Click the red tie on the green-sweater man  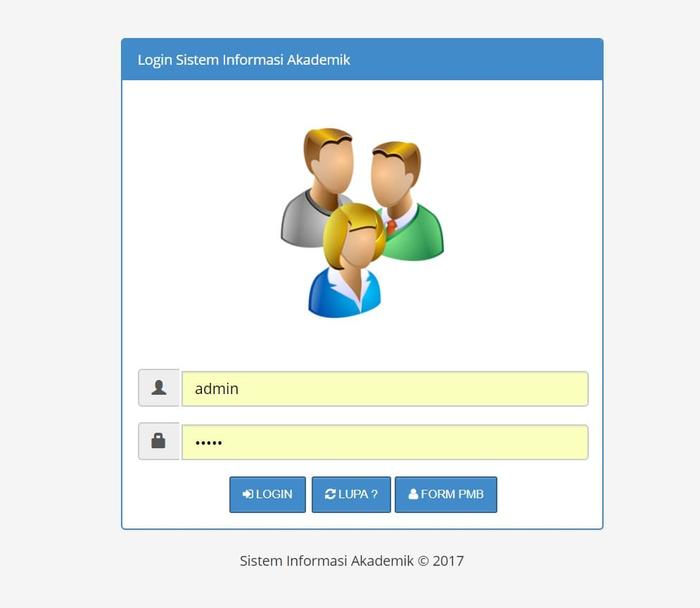[x=392, y=226]
